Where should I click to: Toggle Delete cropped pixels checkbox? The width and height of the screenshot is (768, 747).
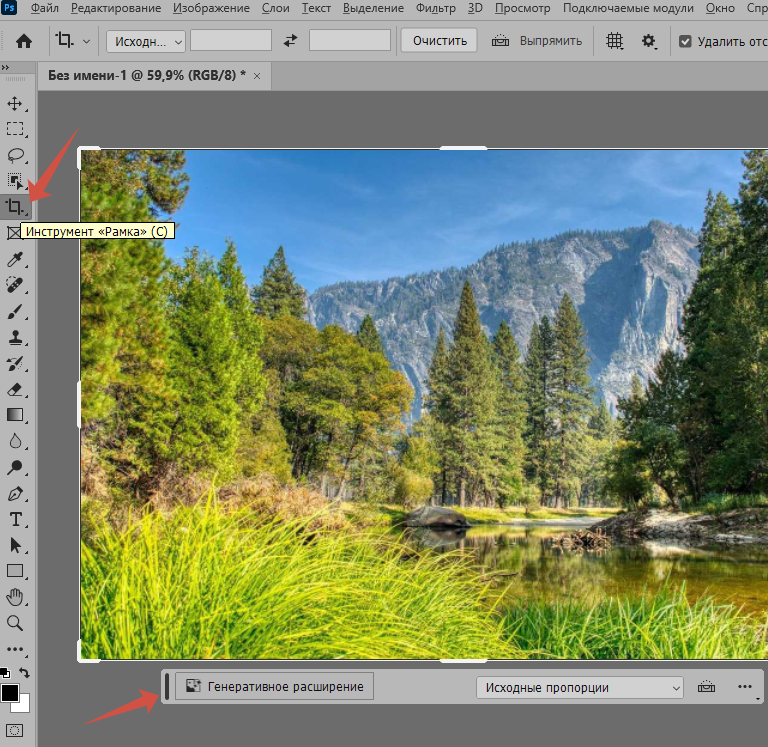[x=685, y=42]
